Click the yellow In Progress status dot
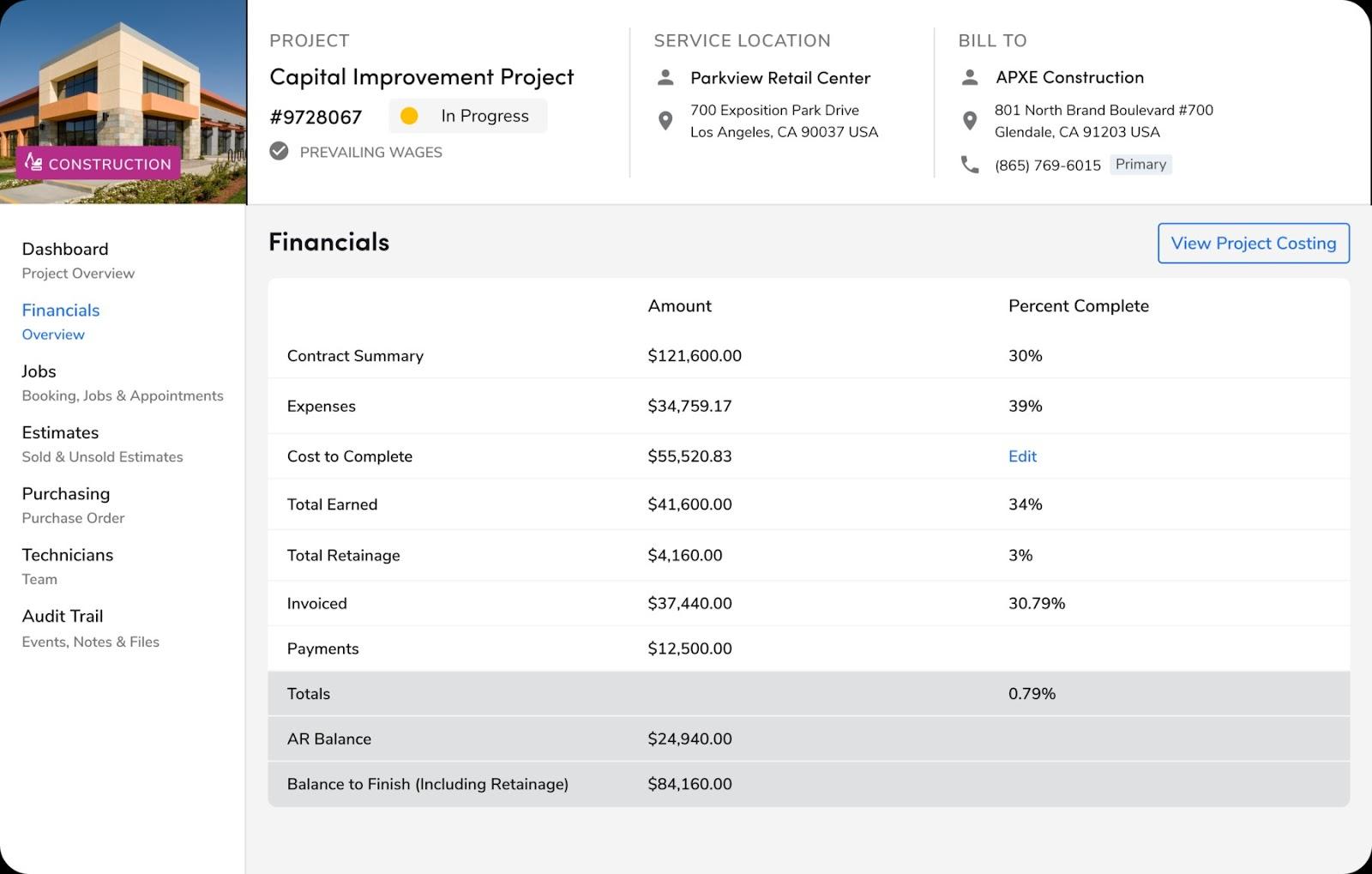 click(409, 116)
